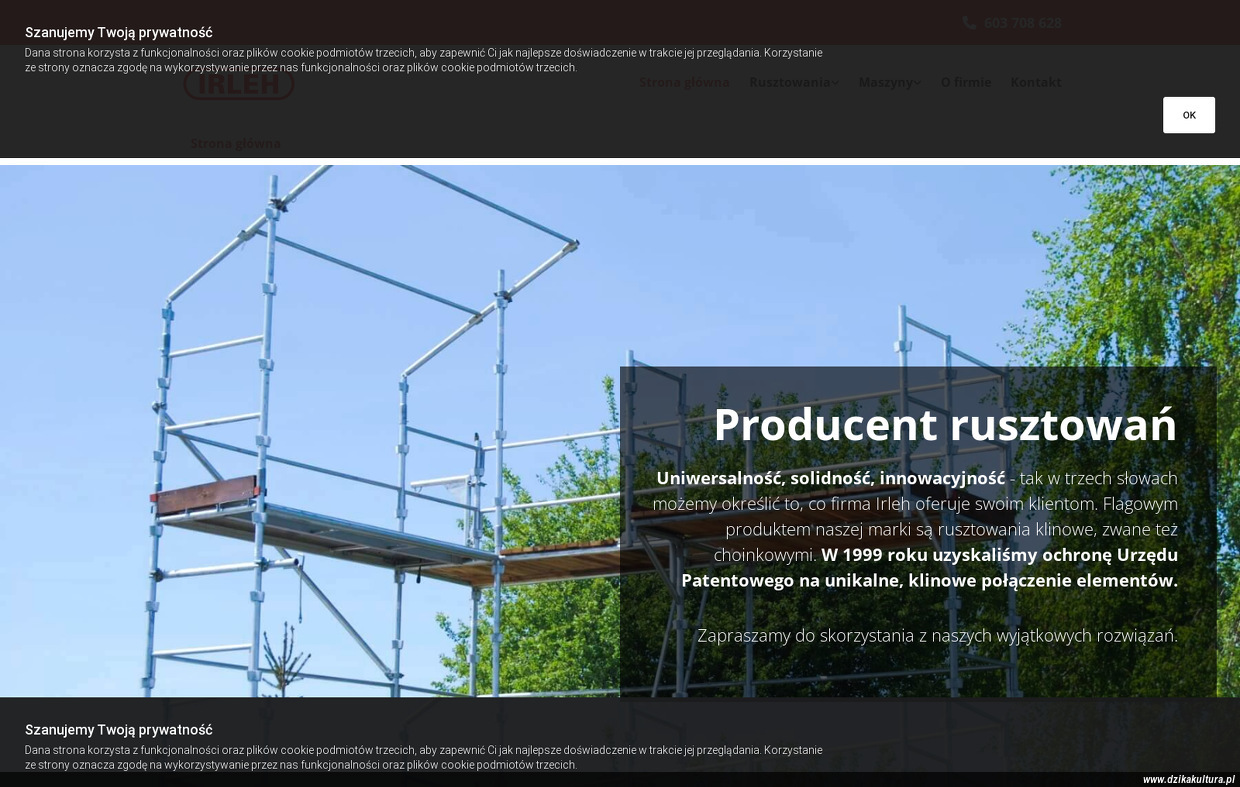Click the chevron arrow beside Rusztowania
Viewport: 1240px width, 787px height.
coord(835,83)
